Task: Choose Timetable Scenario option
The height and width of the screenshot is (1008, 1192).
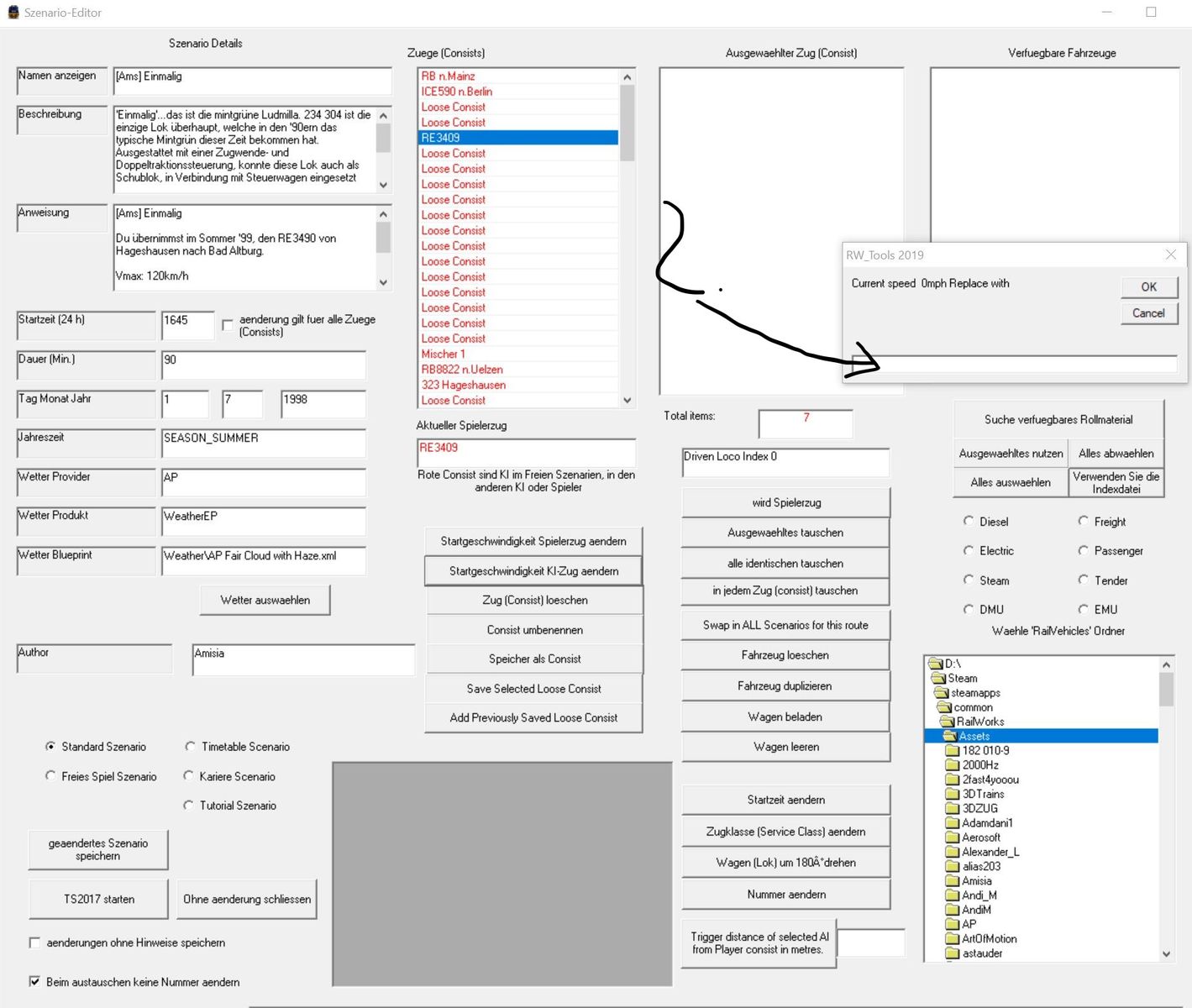Action: tap(190, 746)
